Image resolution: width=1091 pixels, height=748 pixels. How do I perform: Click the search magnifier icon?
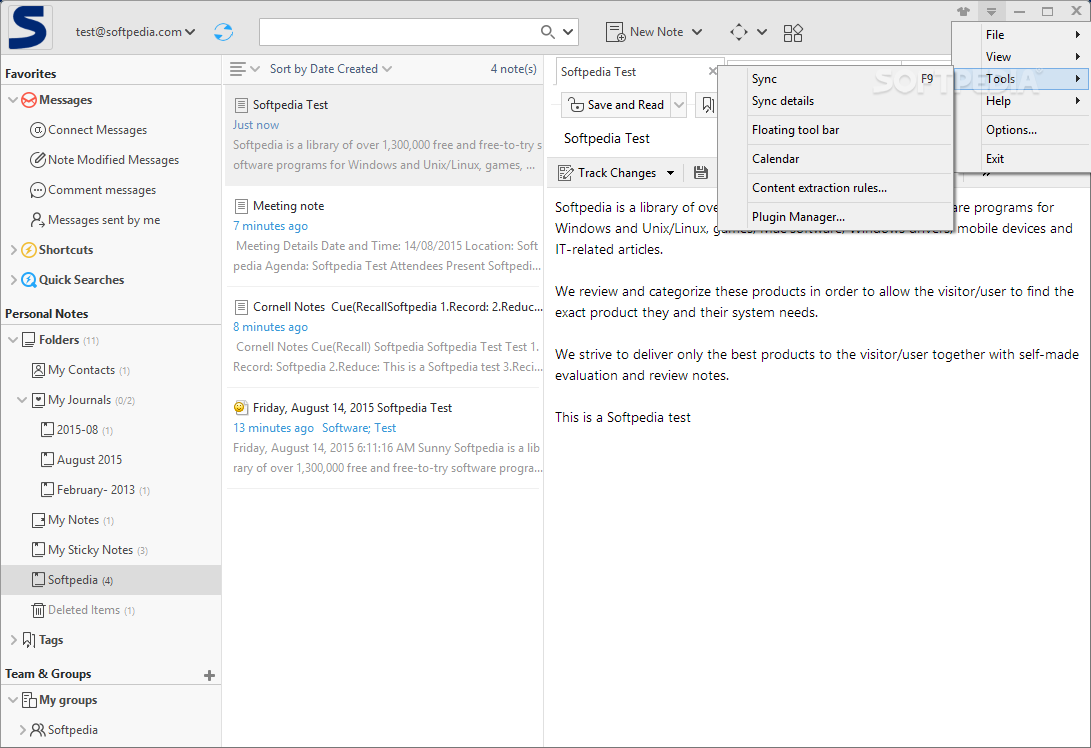pyautogui.click(x=548, y=32)
